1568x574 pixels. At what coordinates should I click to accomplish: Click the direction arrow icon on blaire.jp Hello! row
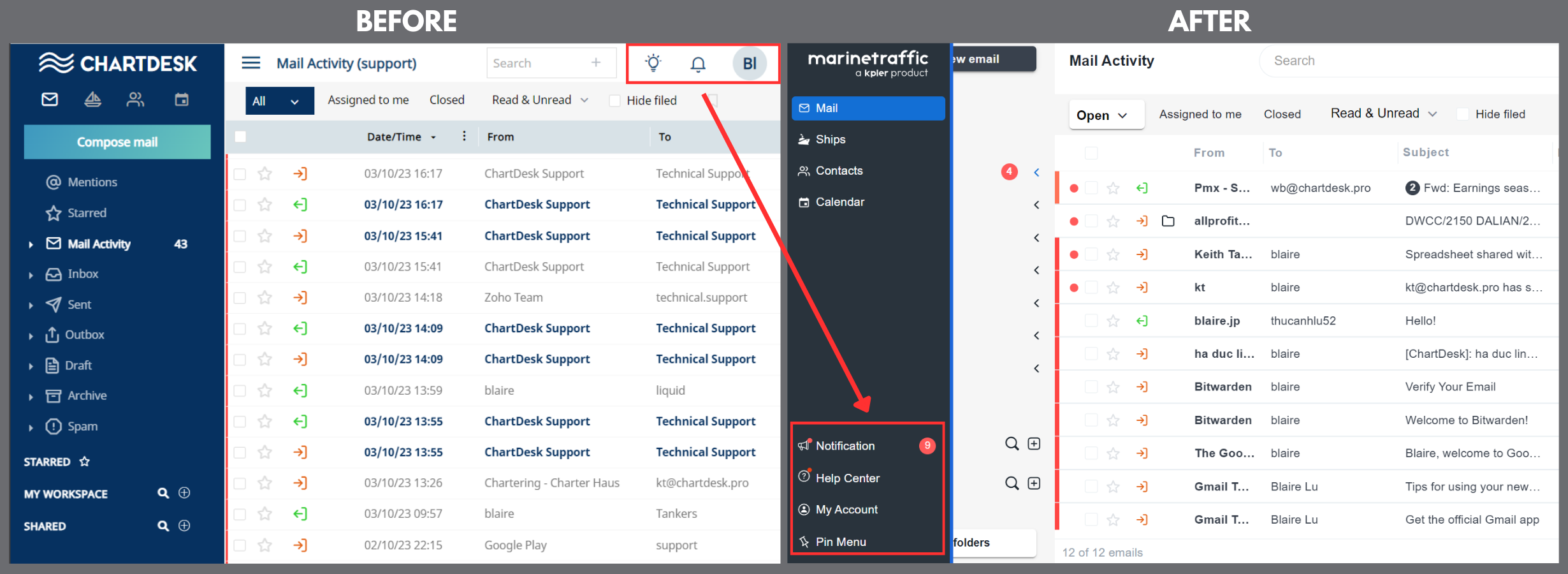click(1142, 321)
